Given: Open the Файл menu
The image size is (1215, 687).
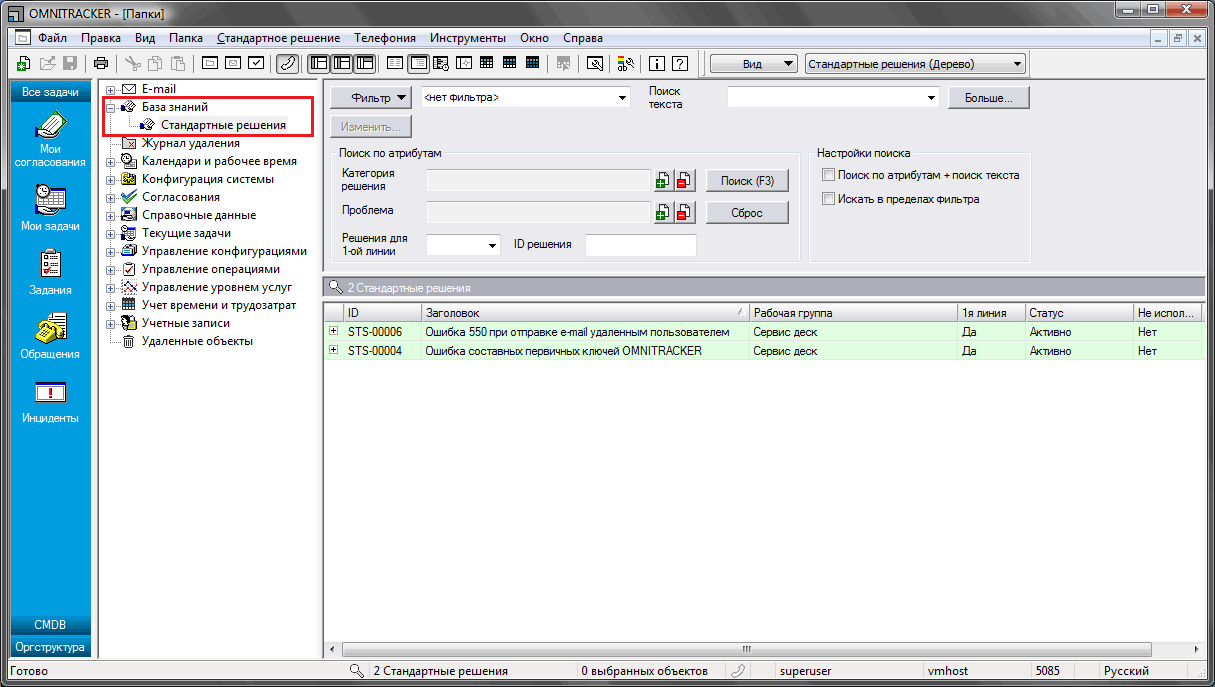Looking at the screenshot, I should (x=52, y=38).
